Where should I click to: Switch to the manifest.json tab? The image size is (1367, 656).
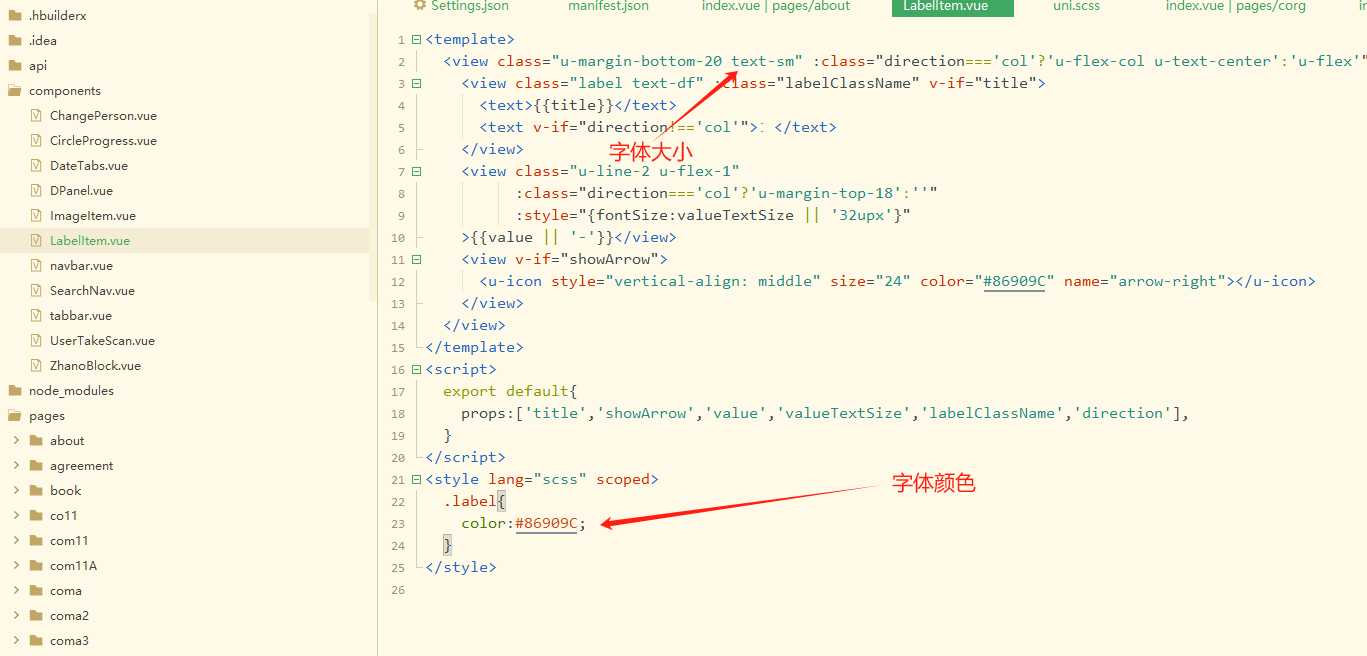608,6
